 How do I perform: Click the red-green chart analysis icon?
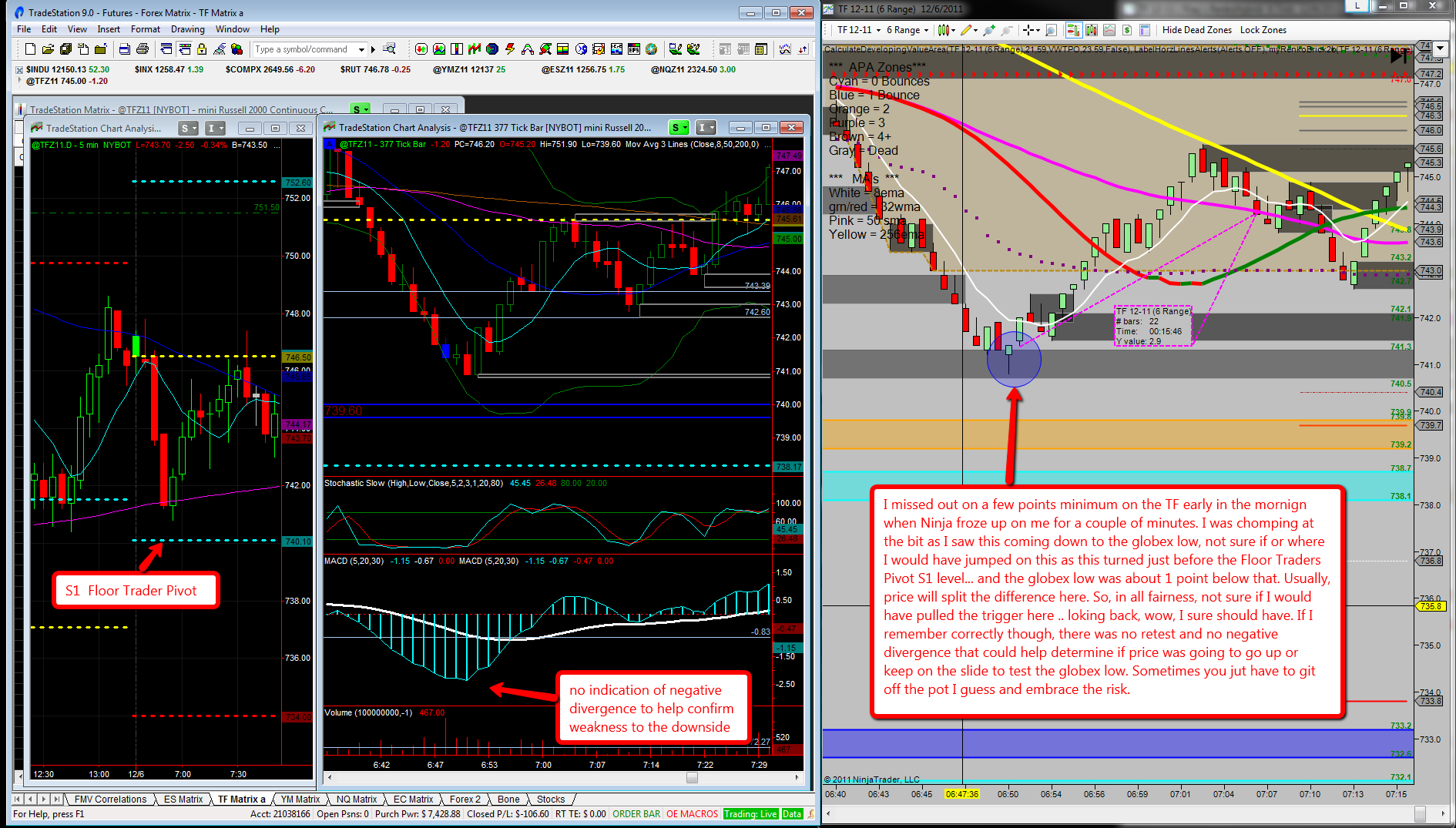[475, 49]
